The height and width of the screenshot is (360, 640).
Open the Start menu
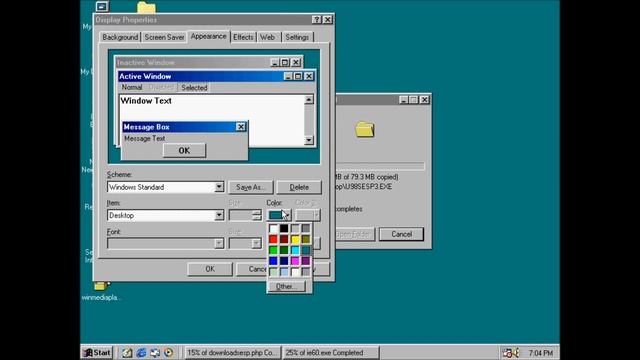pyautogui.click(x=97, y=353)
